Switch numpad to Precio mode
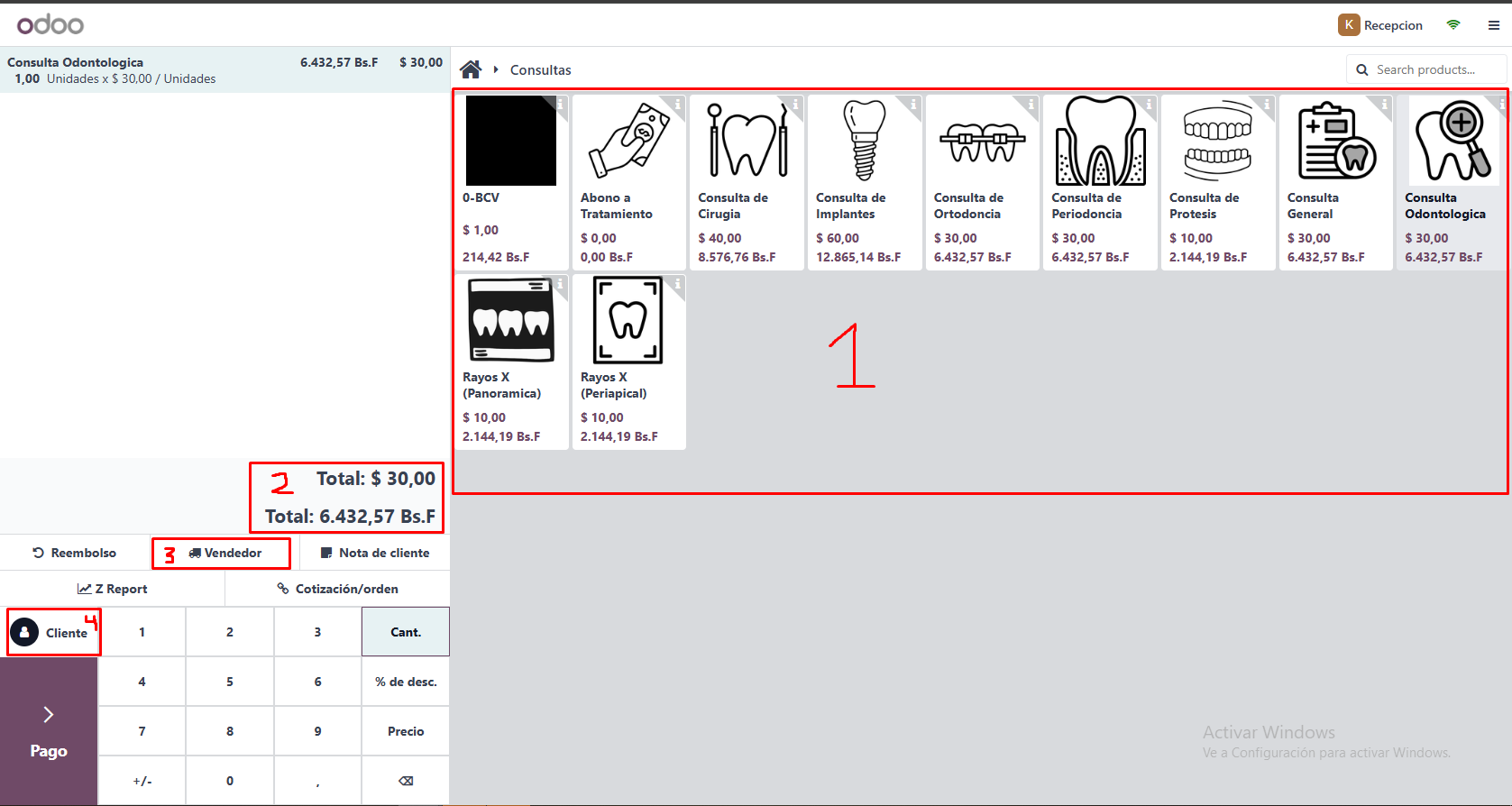1512x806 pixels. [x=406, y=731]
